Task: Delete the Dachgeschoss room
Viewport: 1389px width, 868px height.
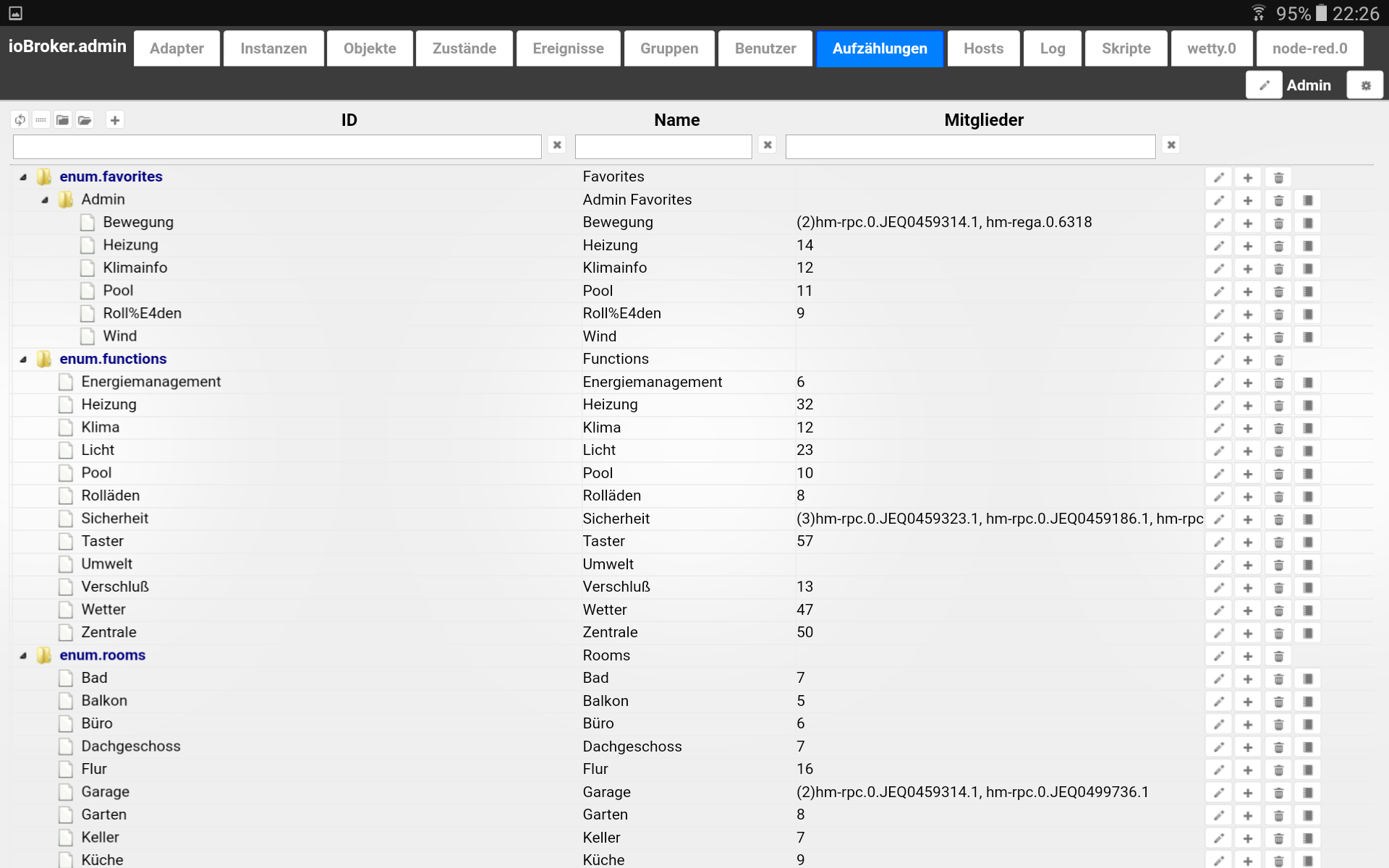Action: [1278, 747]
